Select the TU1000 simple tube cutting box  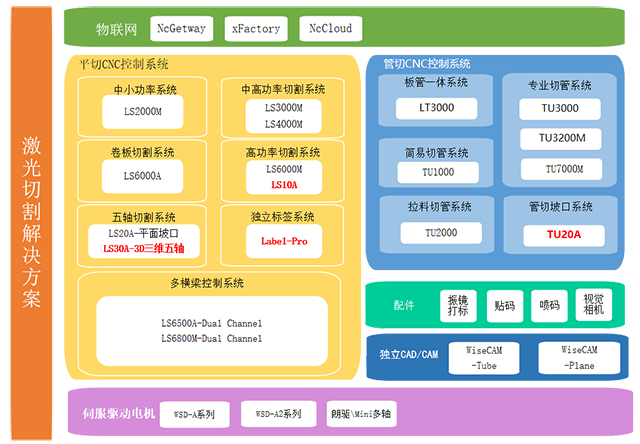(437, 172)
